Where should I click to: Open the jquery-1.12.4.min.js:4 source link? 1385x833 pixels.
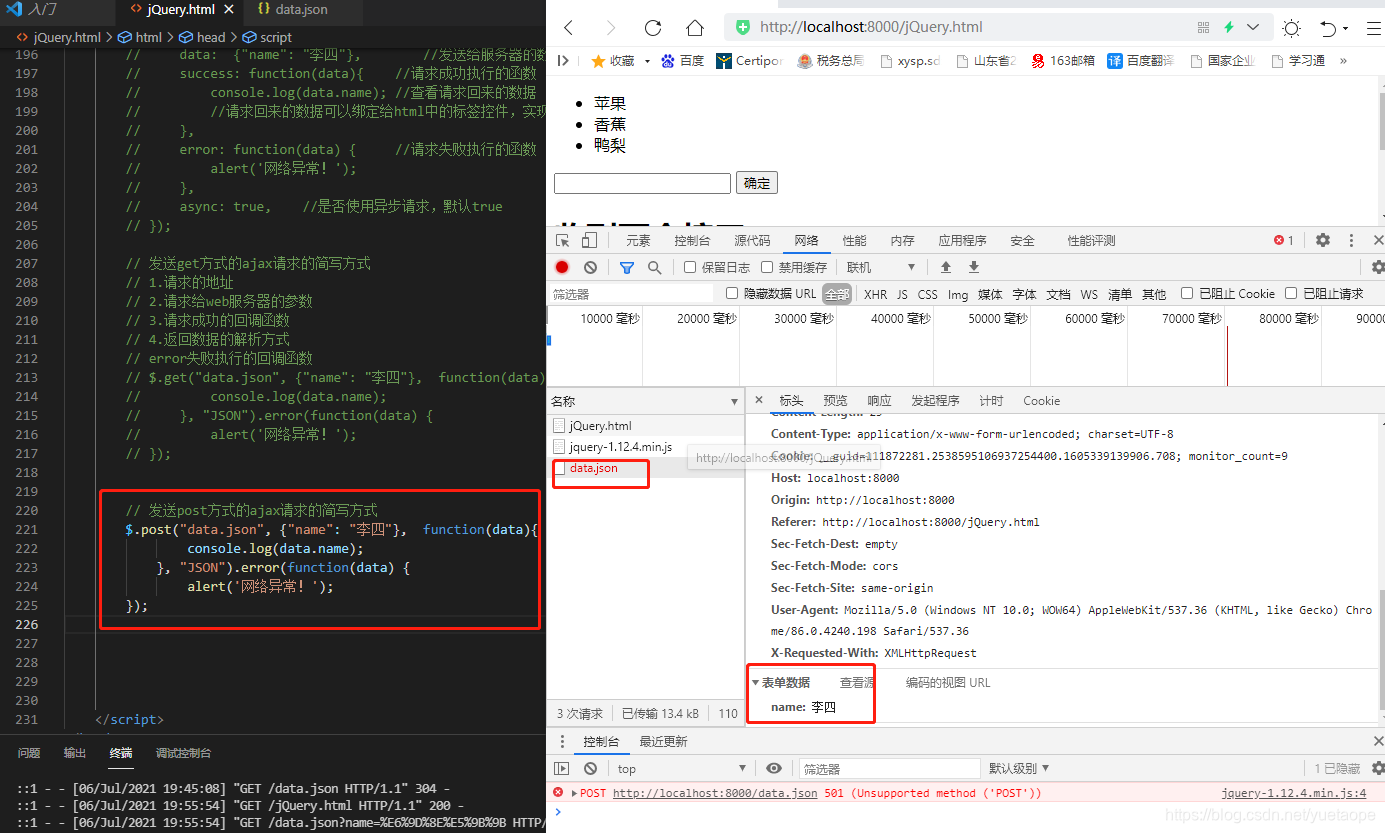point(1294,793)
